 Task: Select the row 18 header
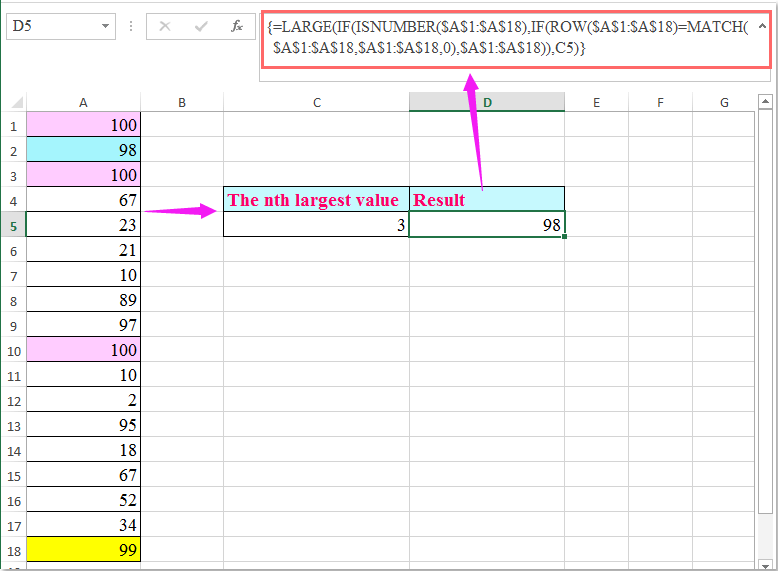[x=13, y=550]
